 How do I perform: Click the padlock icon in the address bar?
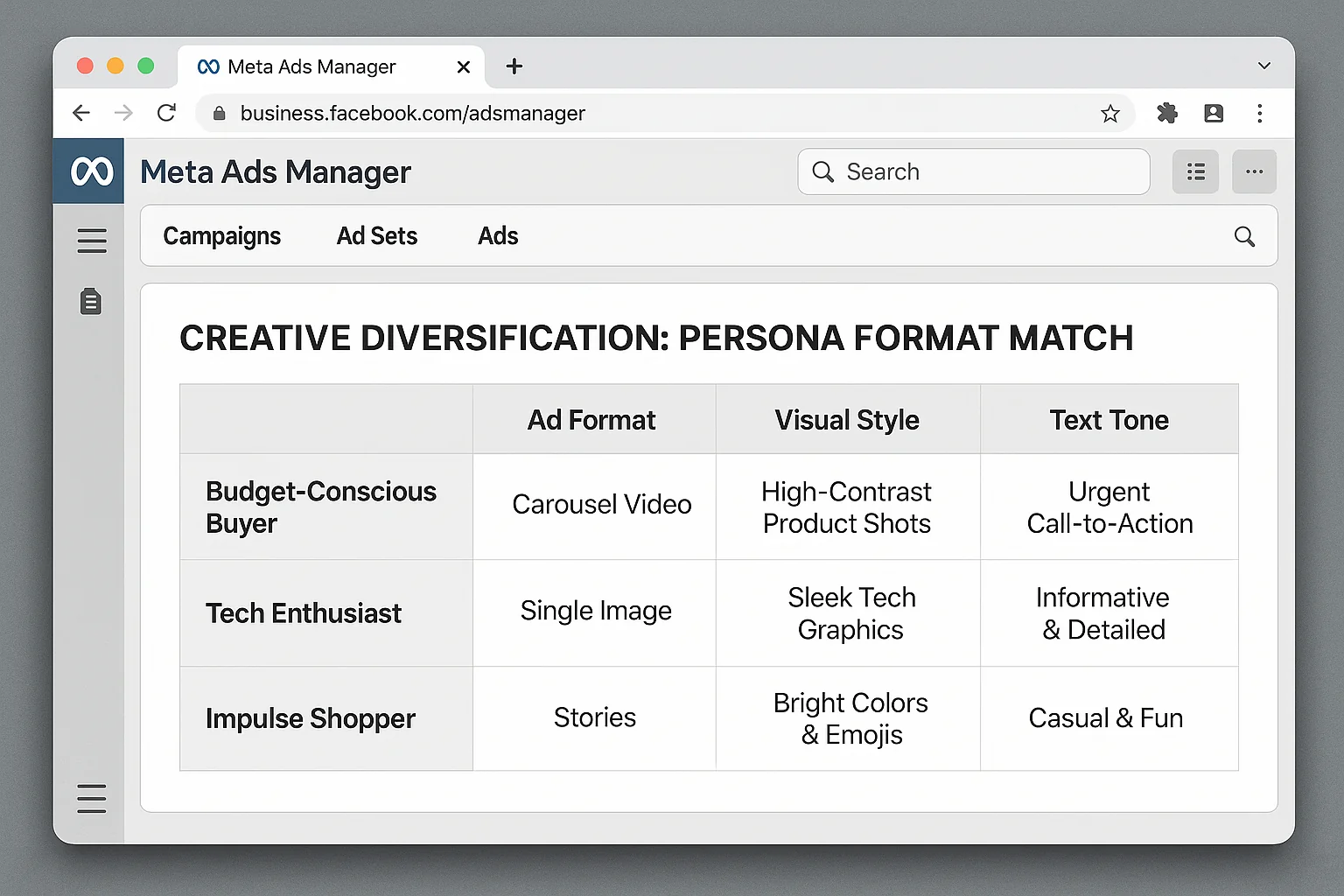[x=219, y=113]
